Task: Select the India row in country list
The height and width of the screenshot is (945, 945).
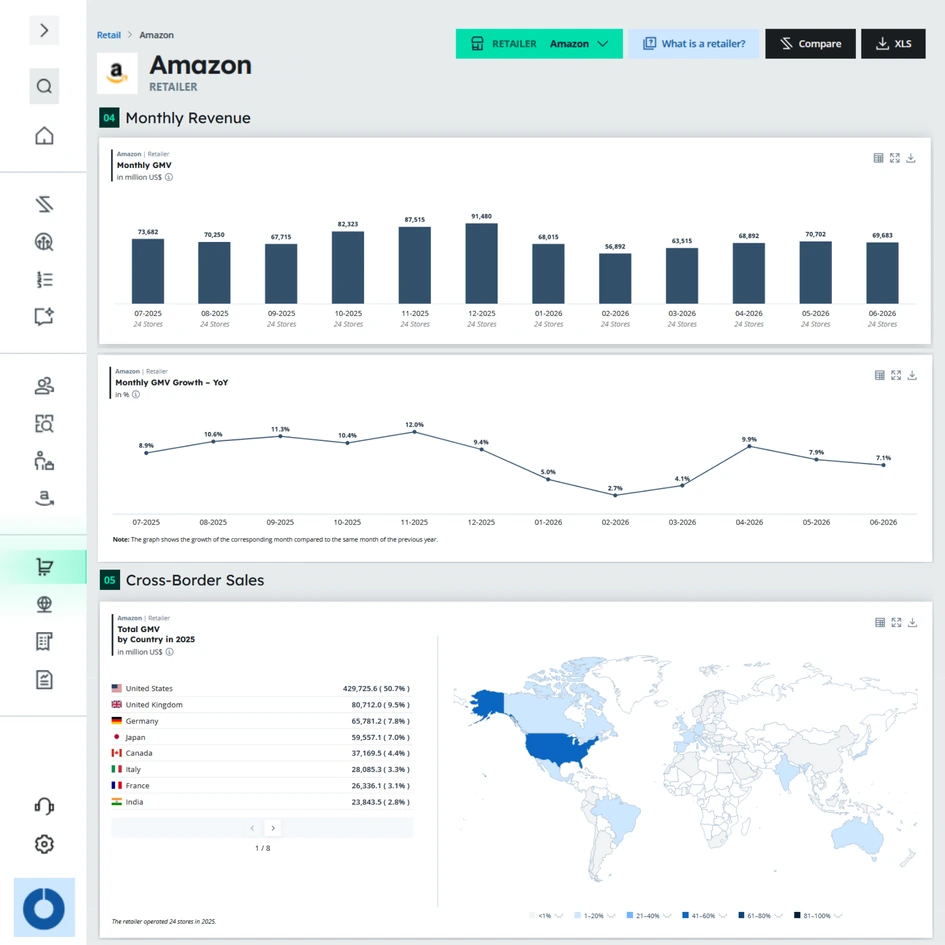Action: coord(262,802)
